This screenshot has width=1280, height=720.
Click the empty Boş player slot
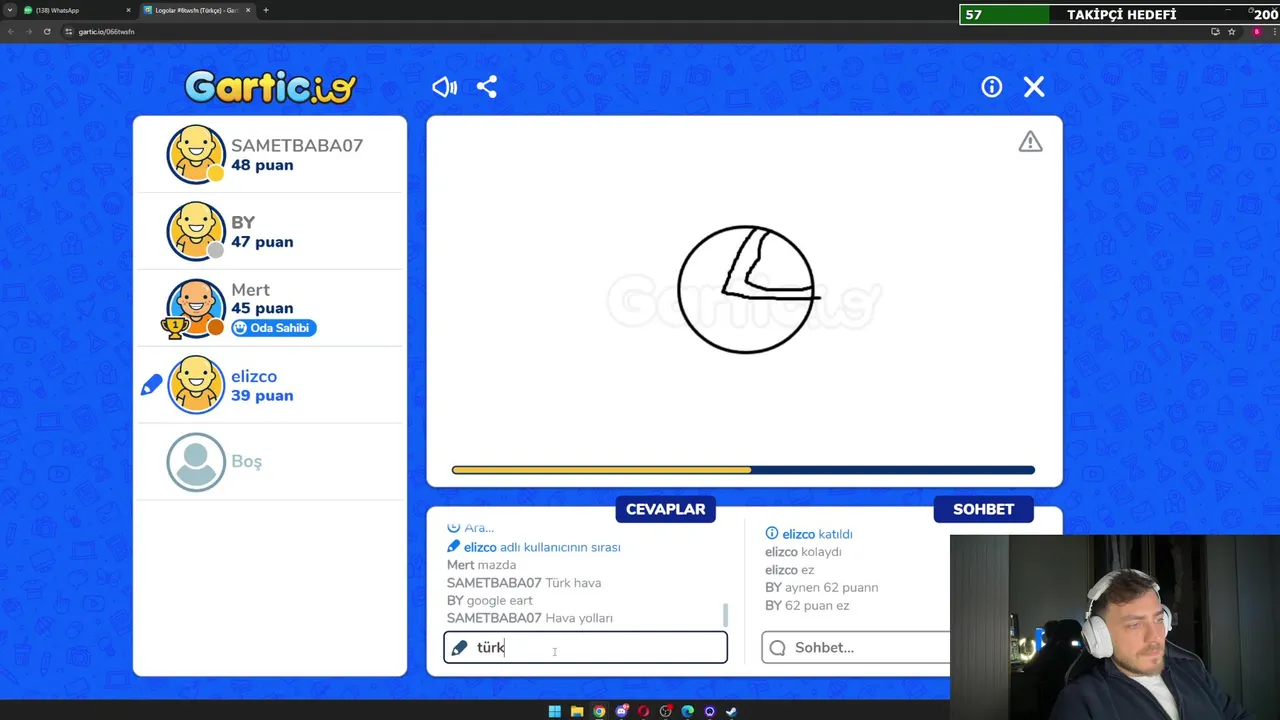point(270,462)
